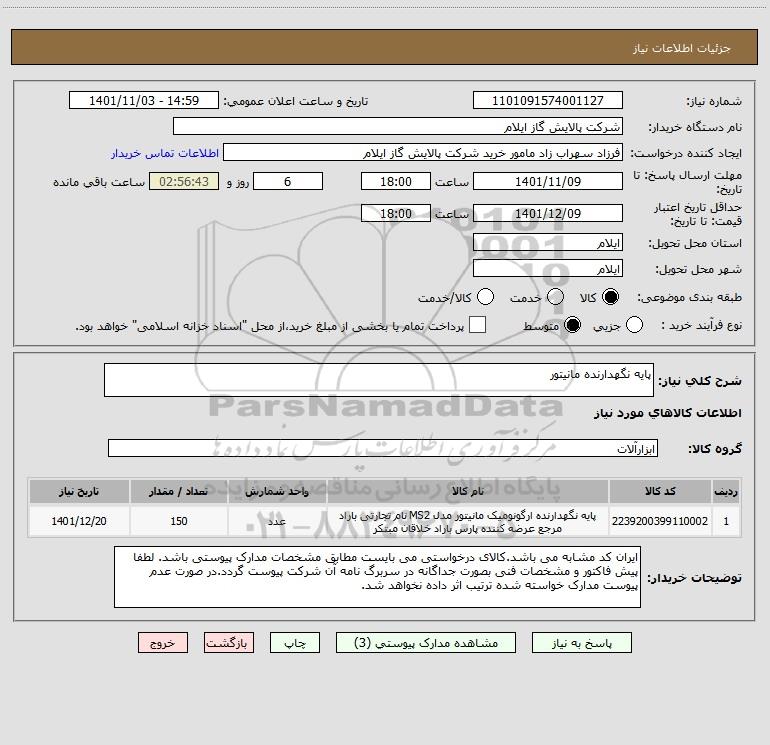This screenshot has height=745, width=770.
Task: Click the بازگشت back button
Action: [229, 643]
